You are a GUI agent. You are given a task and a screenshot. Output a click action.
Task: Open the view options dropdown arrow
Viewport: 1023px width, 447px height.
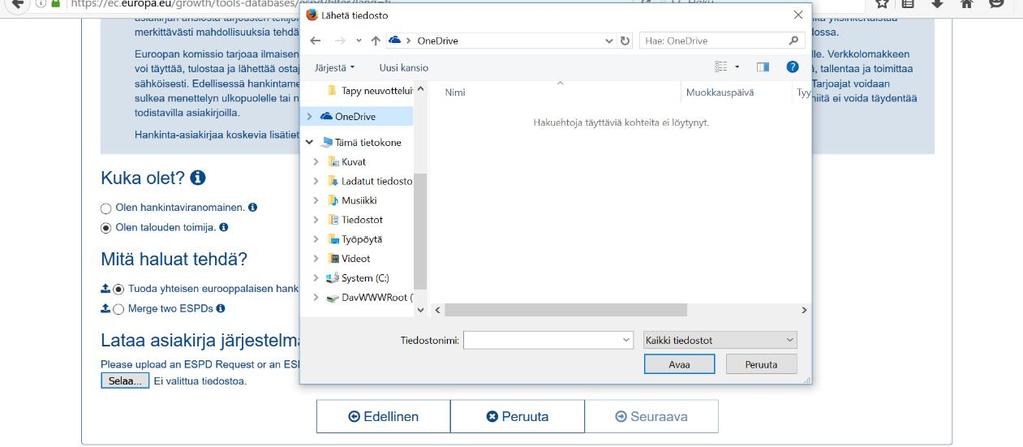[x=738, y=67]
